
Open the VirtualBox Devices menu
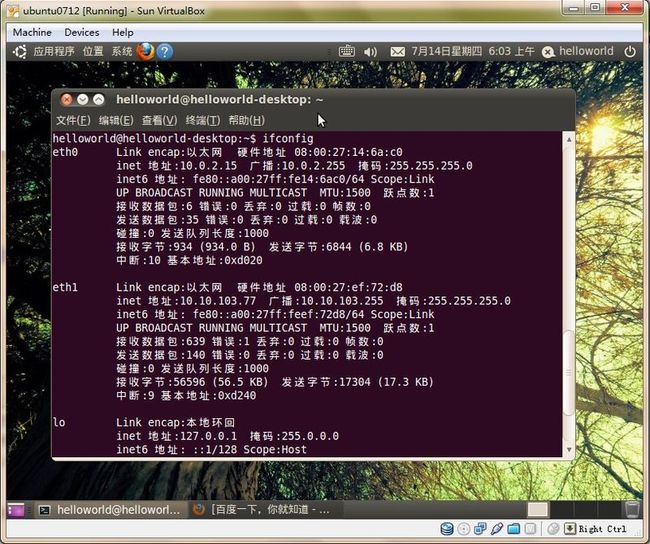(82, 32)
